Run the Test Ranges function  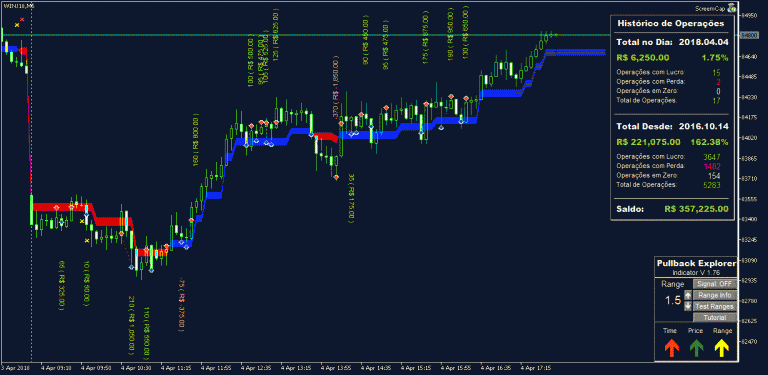click(x=715, y=306)
